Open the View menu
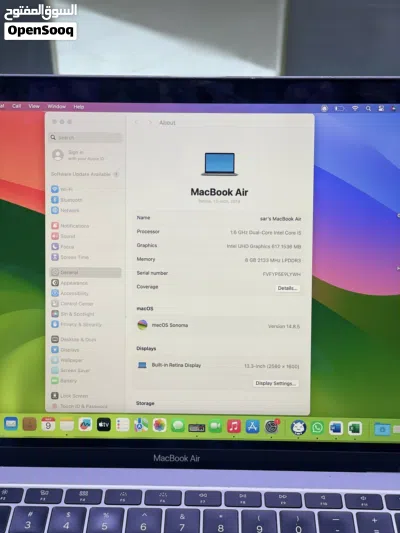Viewport: 400px width, 533px height. click(x=34, y=106)
